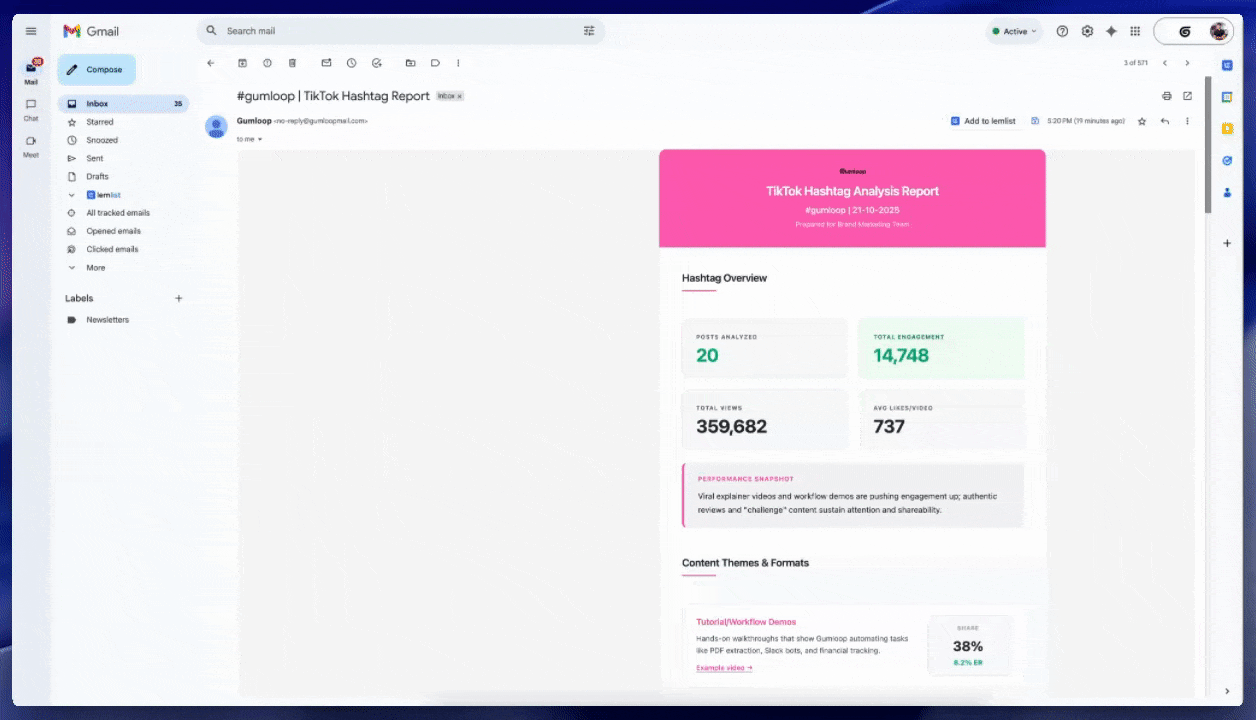The height and width of the screenshot is (720, 1256).
Task: Go back to inbox arrow
Action: click(210, 63)
